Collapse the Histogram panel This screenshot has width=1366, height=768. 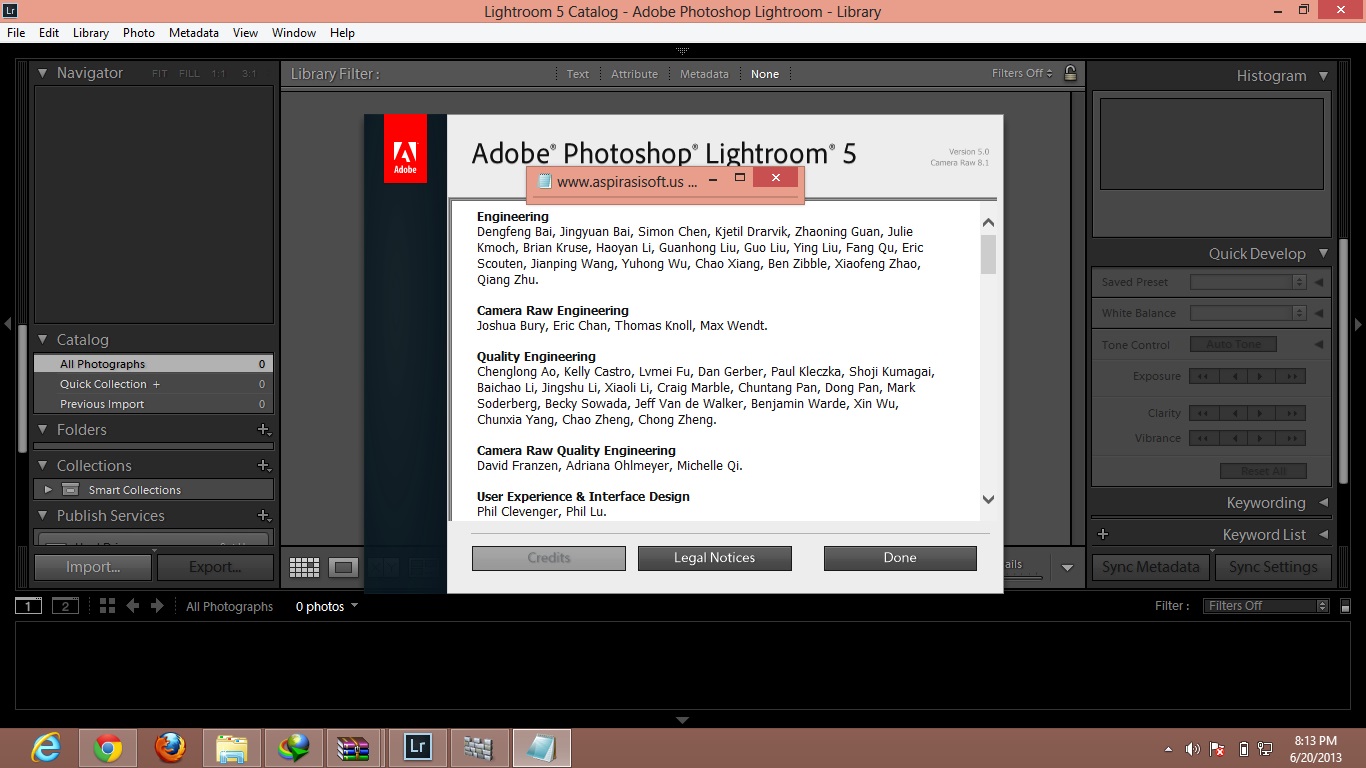click(1323, 76)
